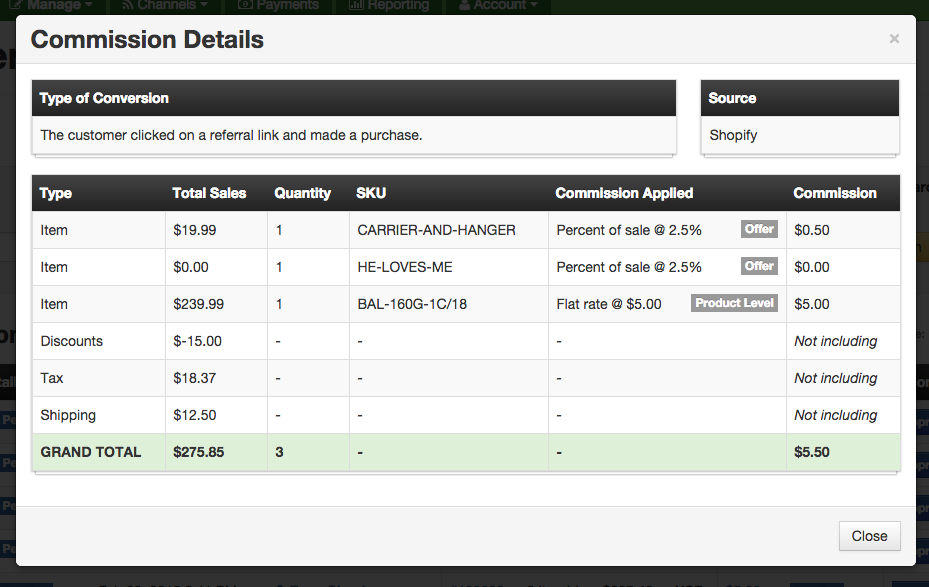This screenshot has height=587, width=929.
Task: Click the $5.50 grand total commission
Action: 811,452
